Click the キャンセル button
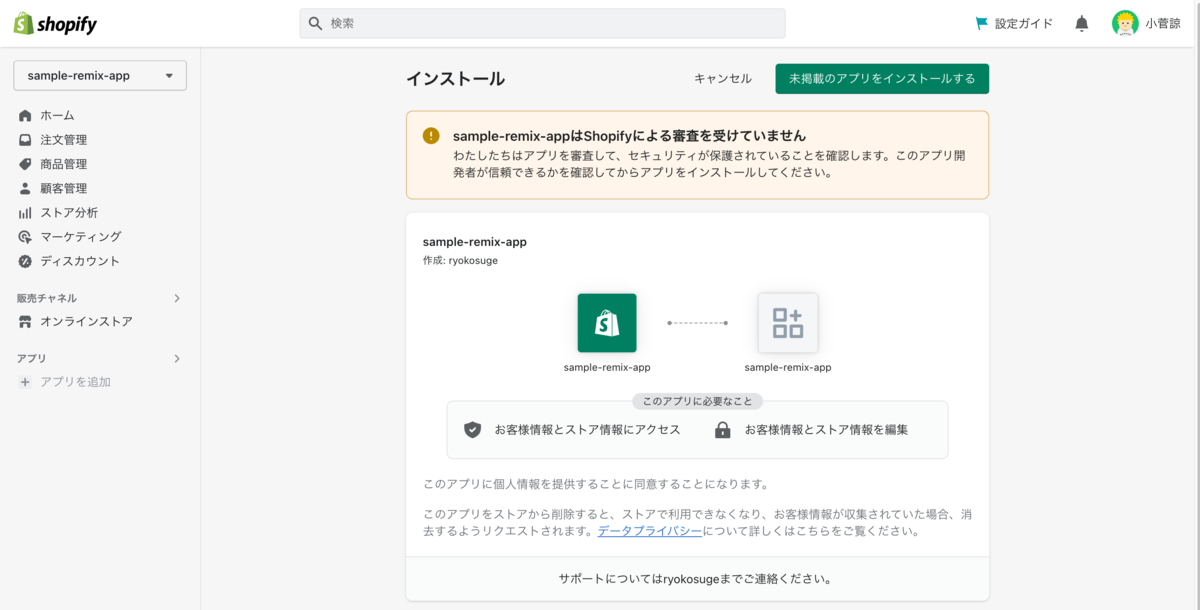The width and height of the screenshot is (1200, 610). pos(723,79)
